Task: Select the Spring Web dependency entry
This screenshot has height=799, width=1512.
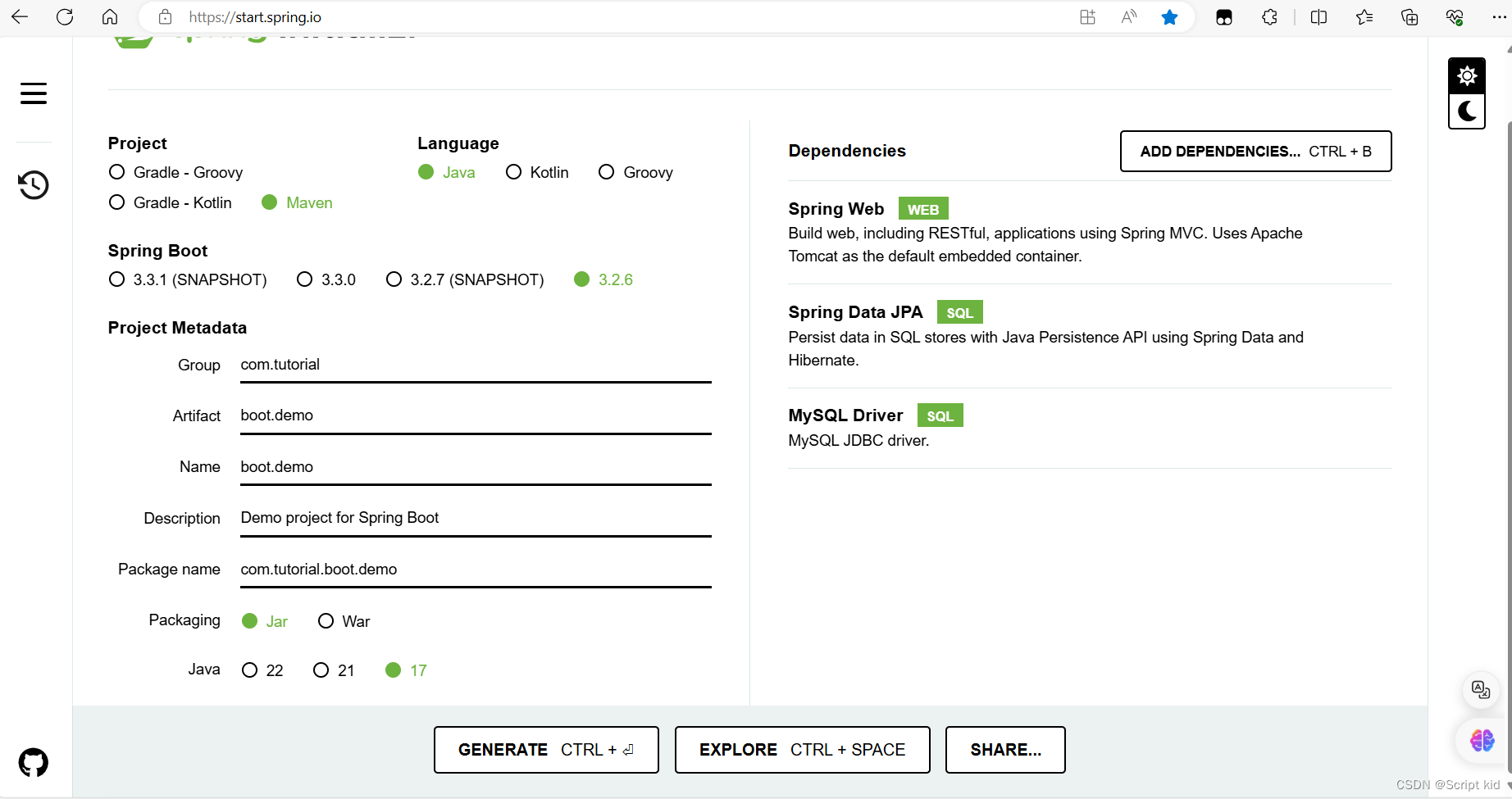Action: pos(1090,233)
